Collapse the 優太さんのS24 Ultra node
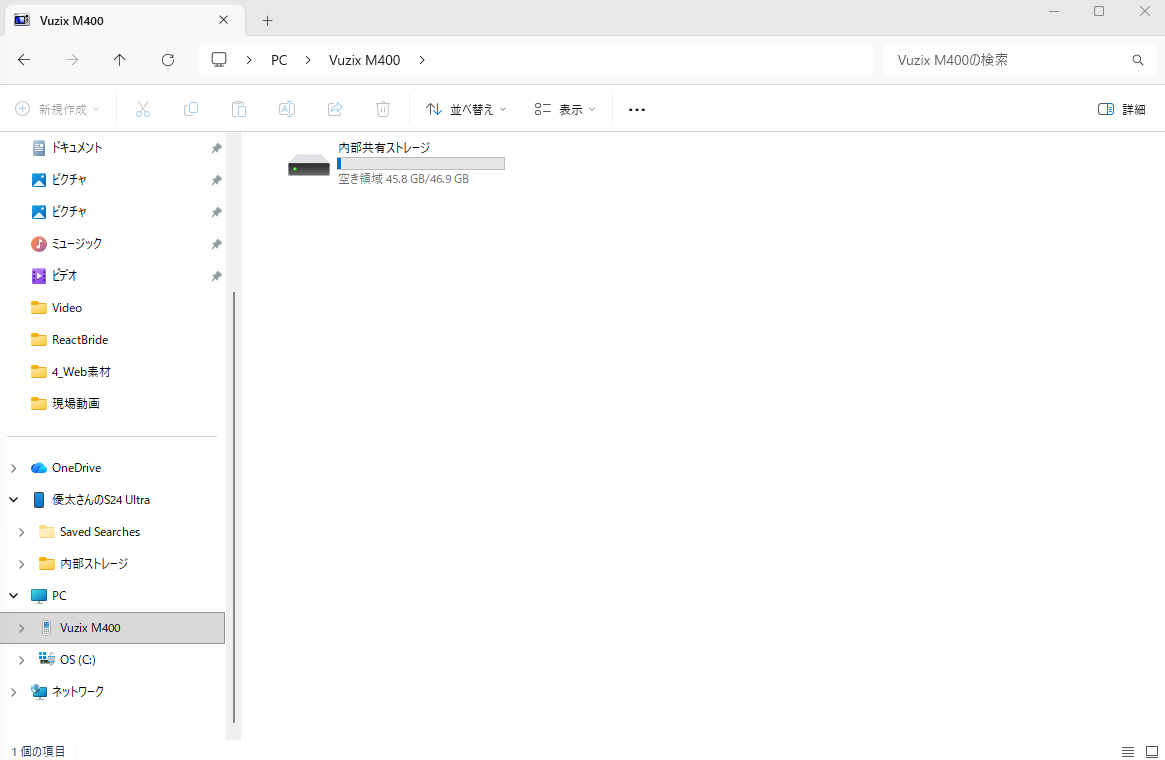The image size is (1165, 760). point(13,500)
